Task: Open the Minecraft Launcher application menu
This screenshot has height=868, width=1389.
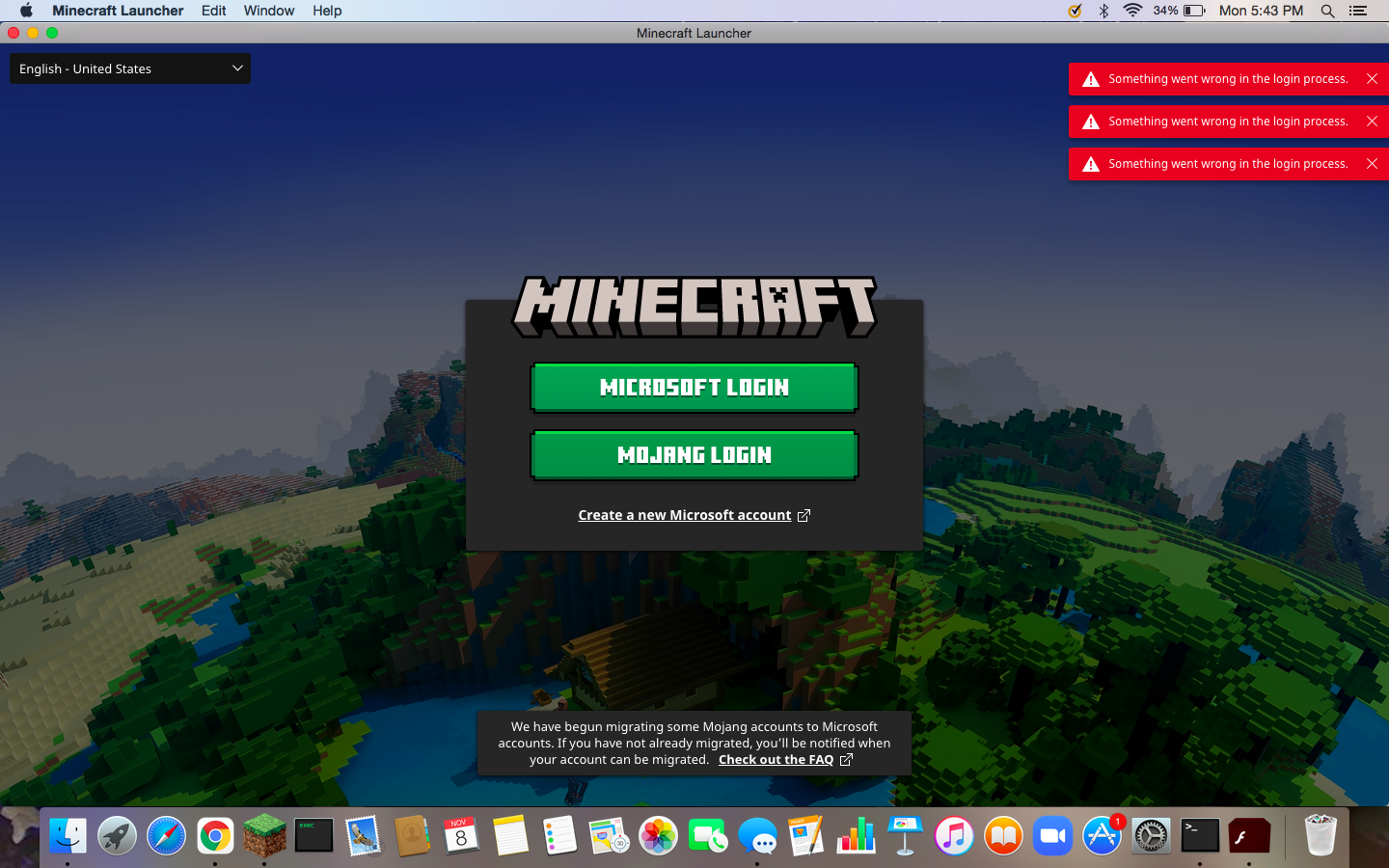Action: click(118, 11)
